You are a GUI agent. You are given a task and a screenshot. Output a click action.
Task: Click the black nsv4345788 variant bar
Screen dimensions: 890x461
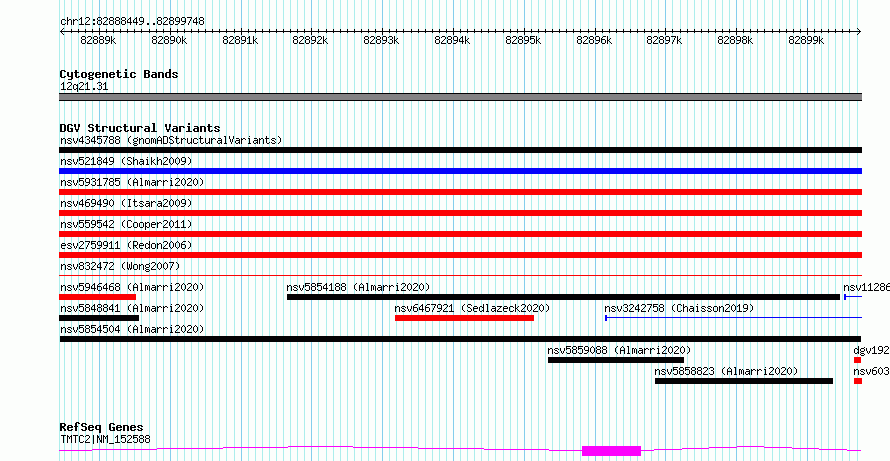pyautogui.click(x=460, y=150)
